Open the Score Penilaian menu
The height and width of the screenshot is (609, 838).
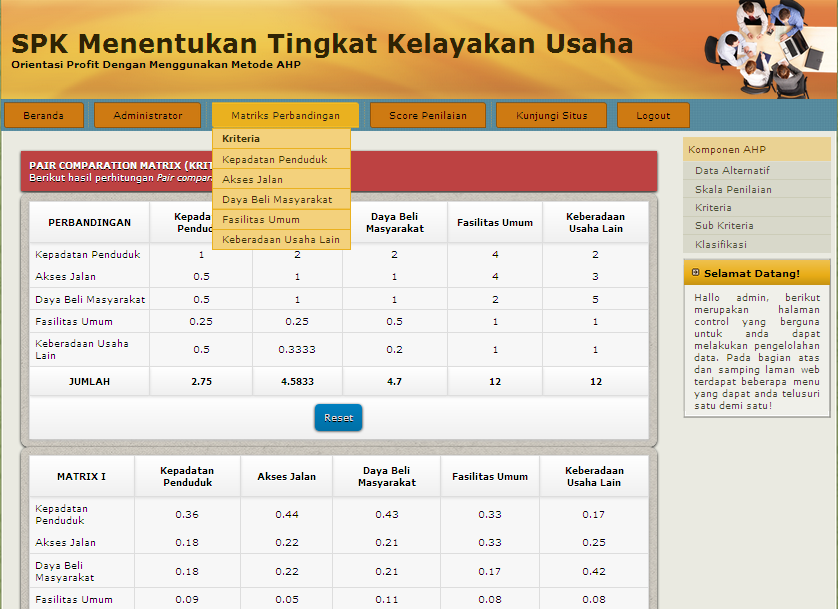pyautogui.click(x=427, y=115)
